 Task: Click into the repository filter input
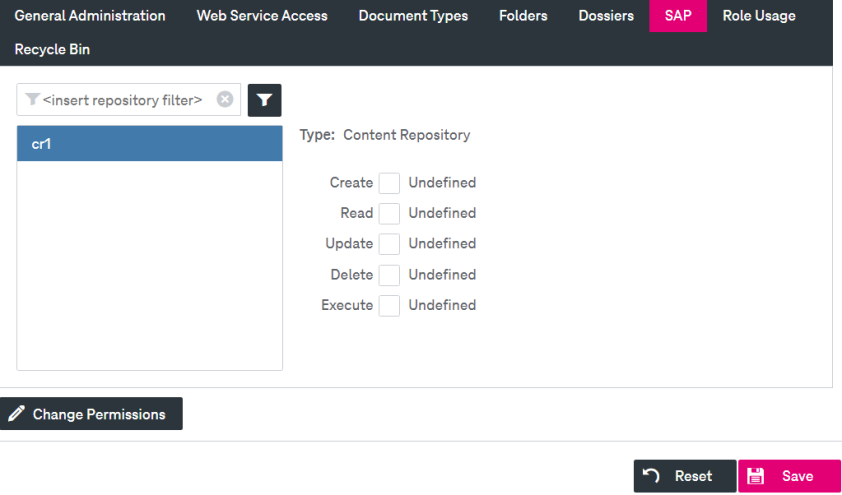point(128,100)
